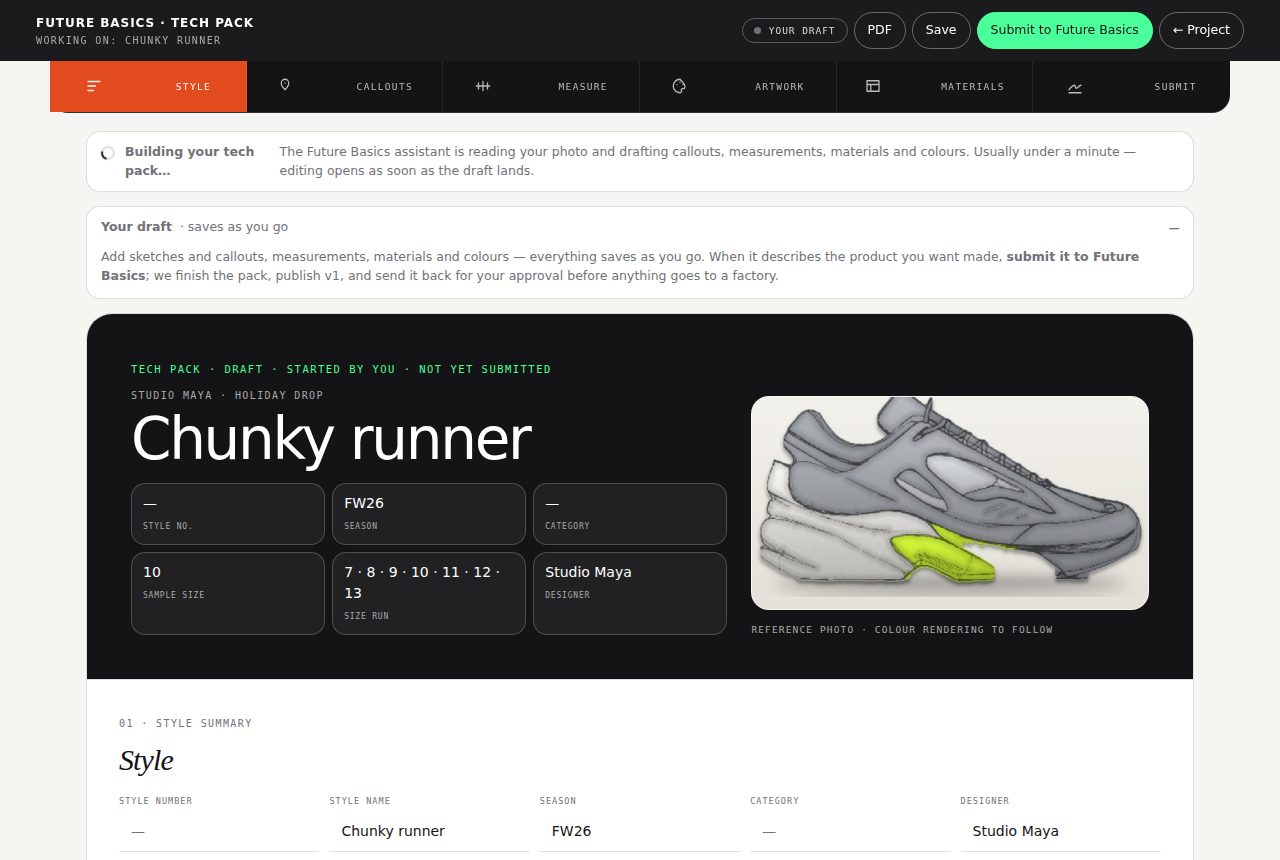Viewport: 1280px width, 860px height.
Task: Click the Category info card
Action: pyautogui.click(x=630, y=514)
